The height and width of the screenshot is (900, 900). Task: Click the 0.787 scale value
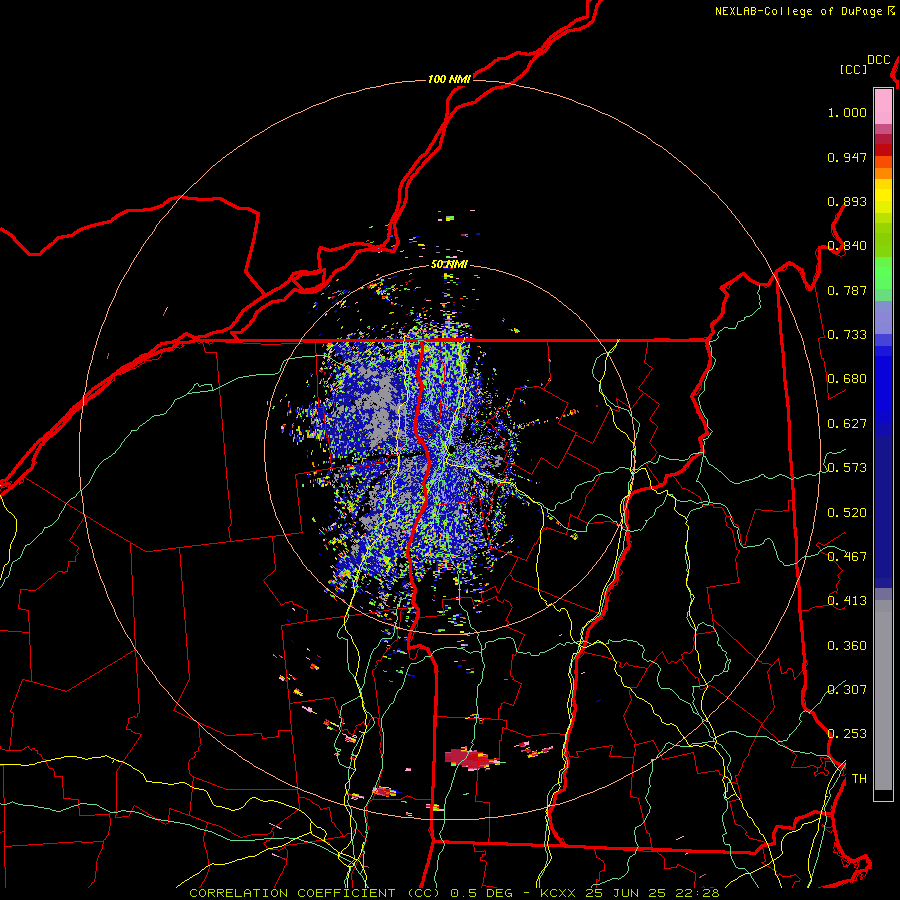click(847, 290)
